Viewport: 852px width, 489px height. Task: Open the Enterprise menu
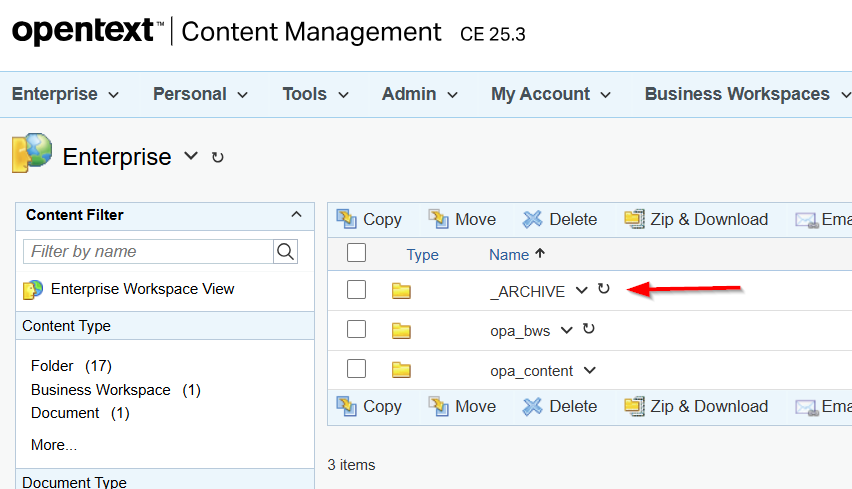[x=66, y=94]
